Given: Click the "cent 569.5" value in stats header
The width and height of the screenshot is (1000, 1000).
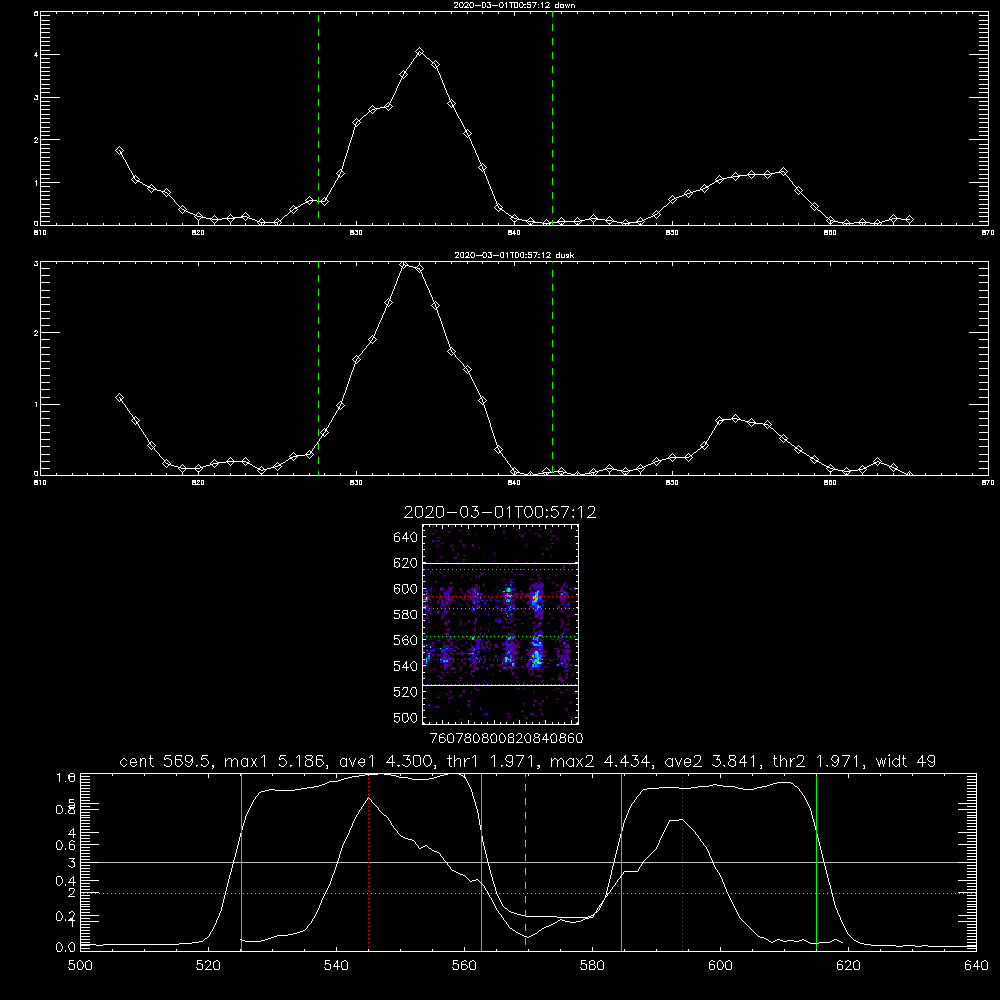Looking at the screenshot, I should [166, 761].
